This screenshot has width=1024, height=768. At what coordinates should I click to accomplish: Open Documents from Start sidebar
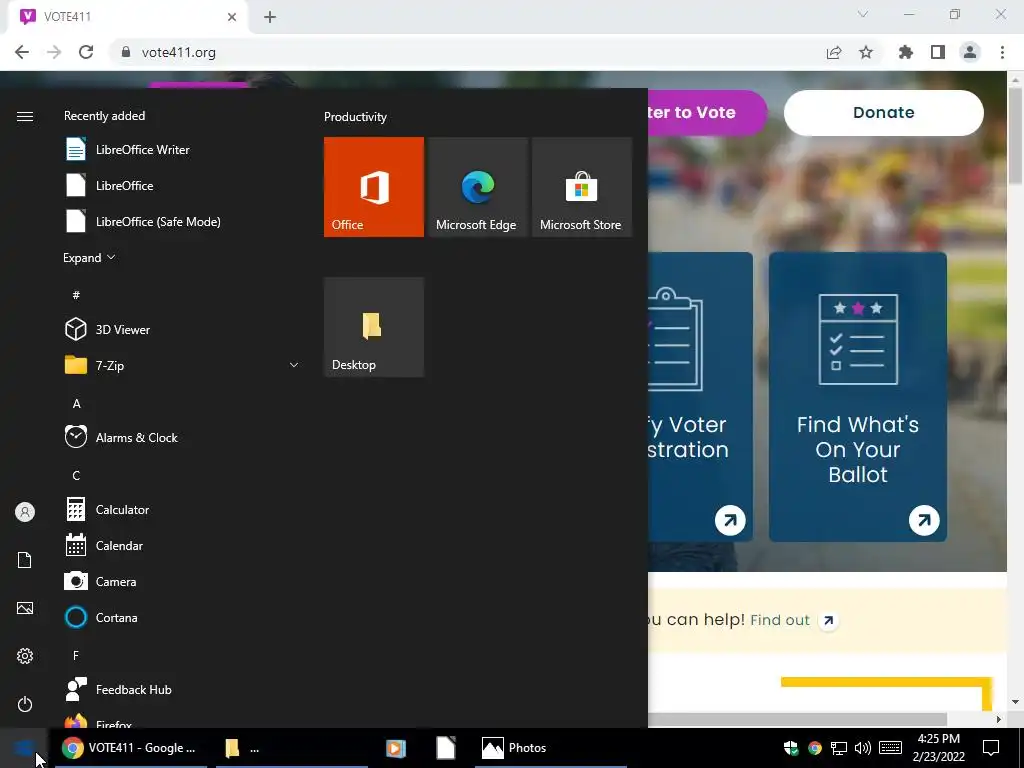click(25, 560)
